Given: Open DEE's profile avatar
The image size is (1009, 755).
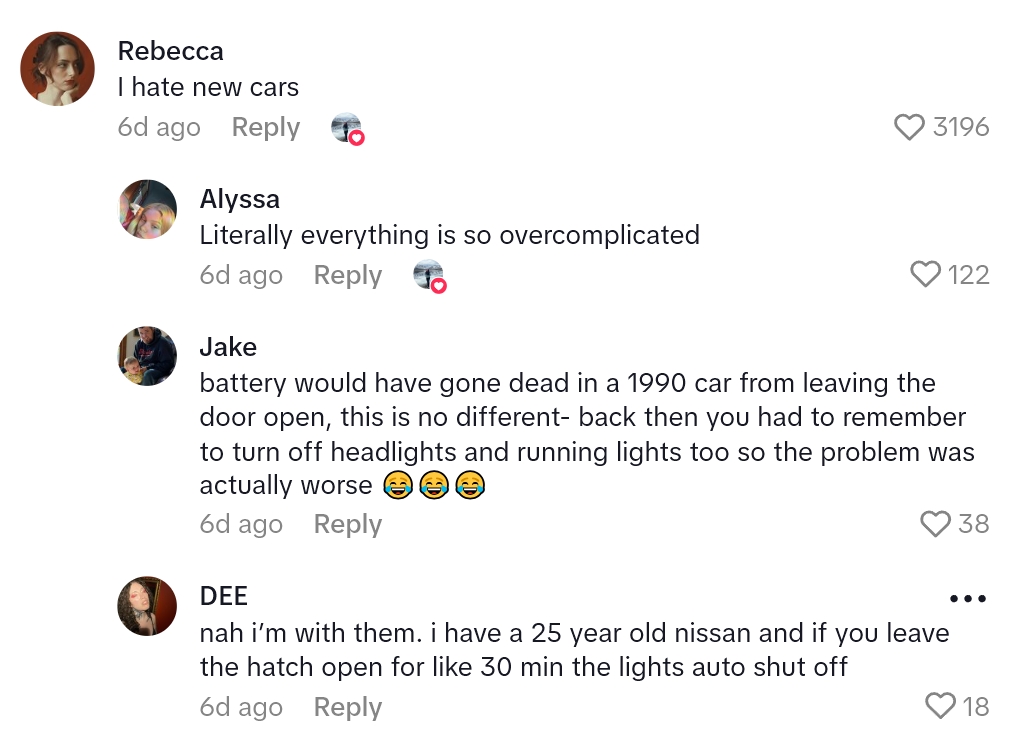Looking at the screenshot, I should coord(148,606).
